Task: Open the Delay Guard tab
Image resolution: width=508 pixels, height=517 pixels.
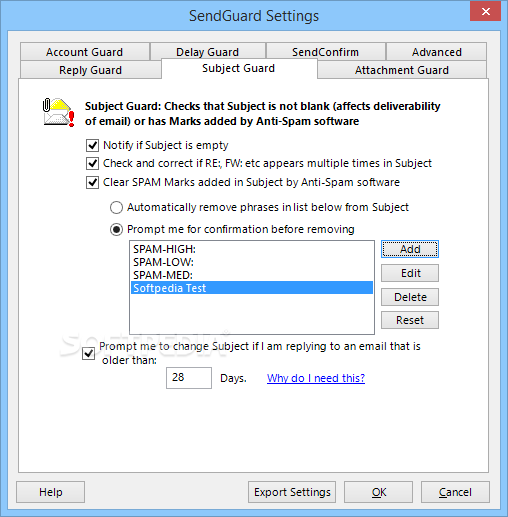Action: 208,52
